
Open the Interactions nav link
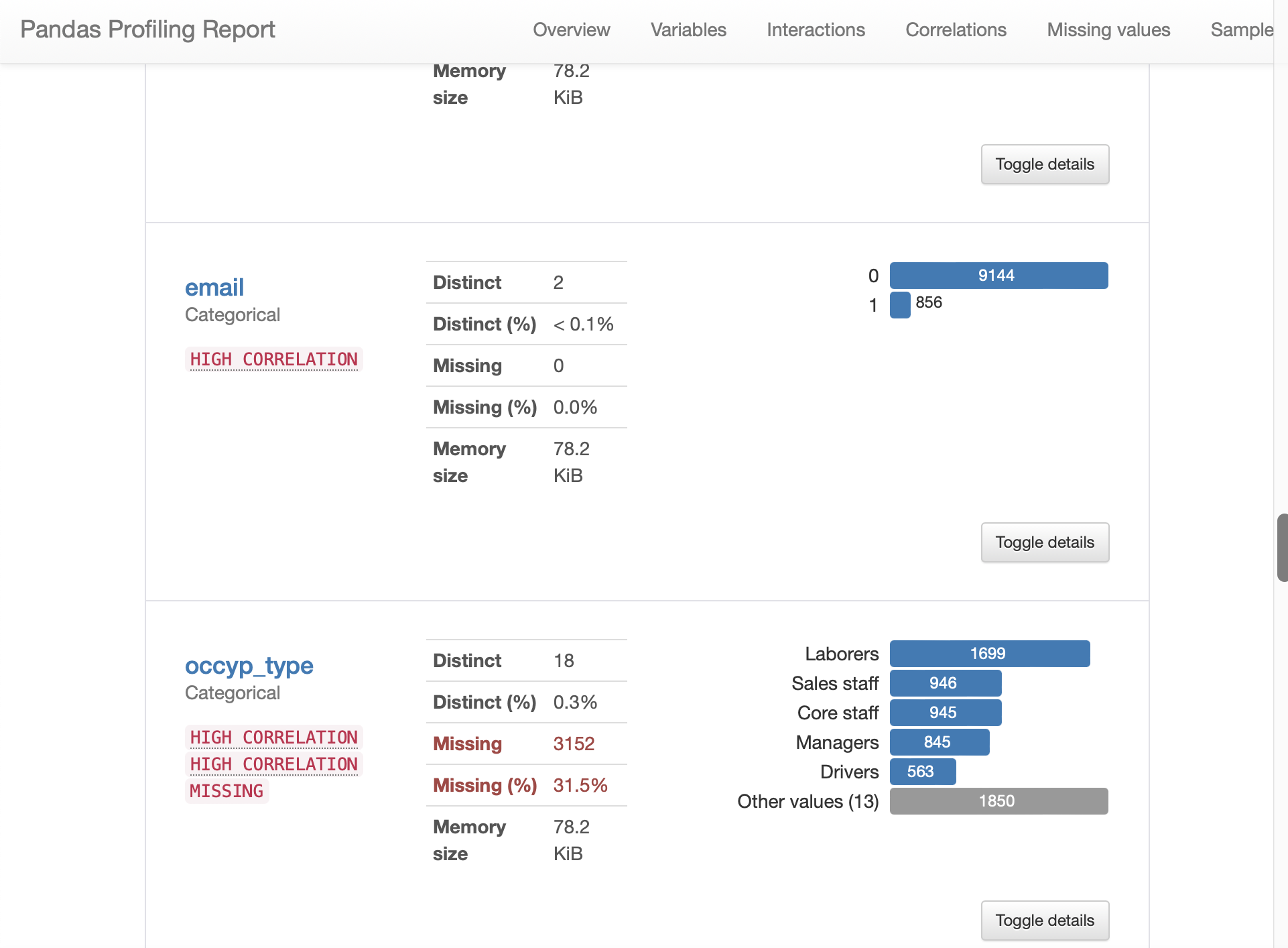coord(816,30)
